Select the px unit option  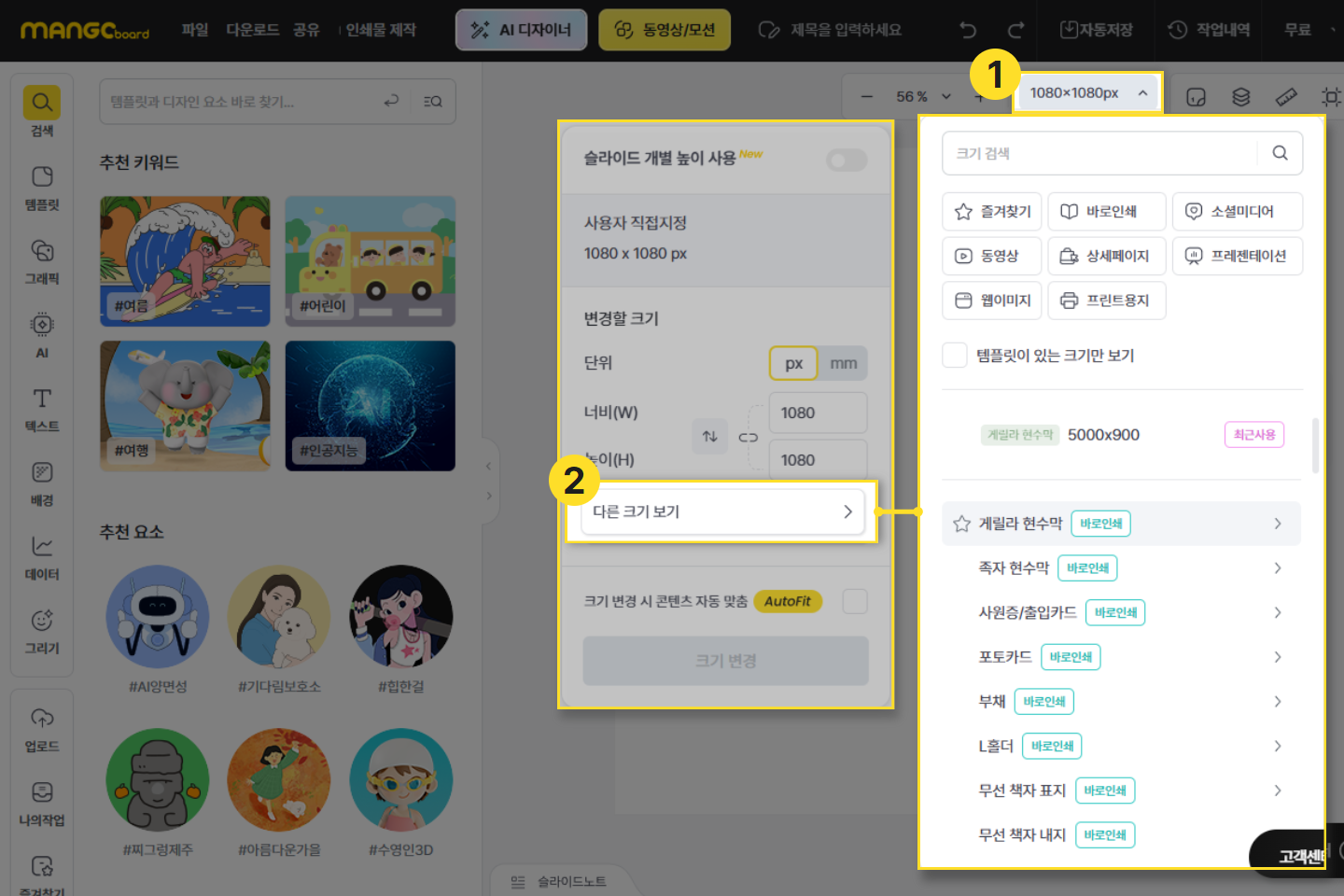(x=793, y=363)
